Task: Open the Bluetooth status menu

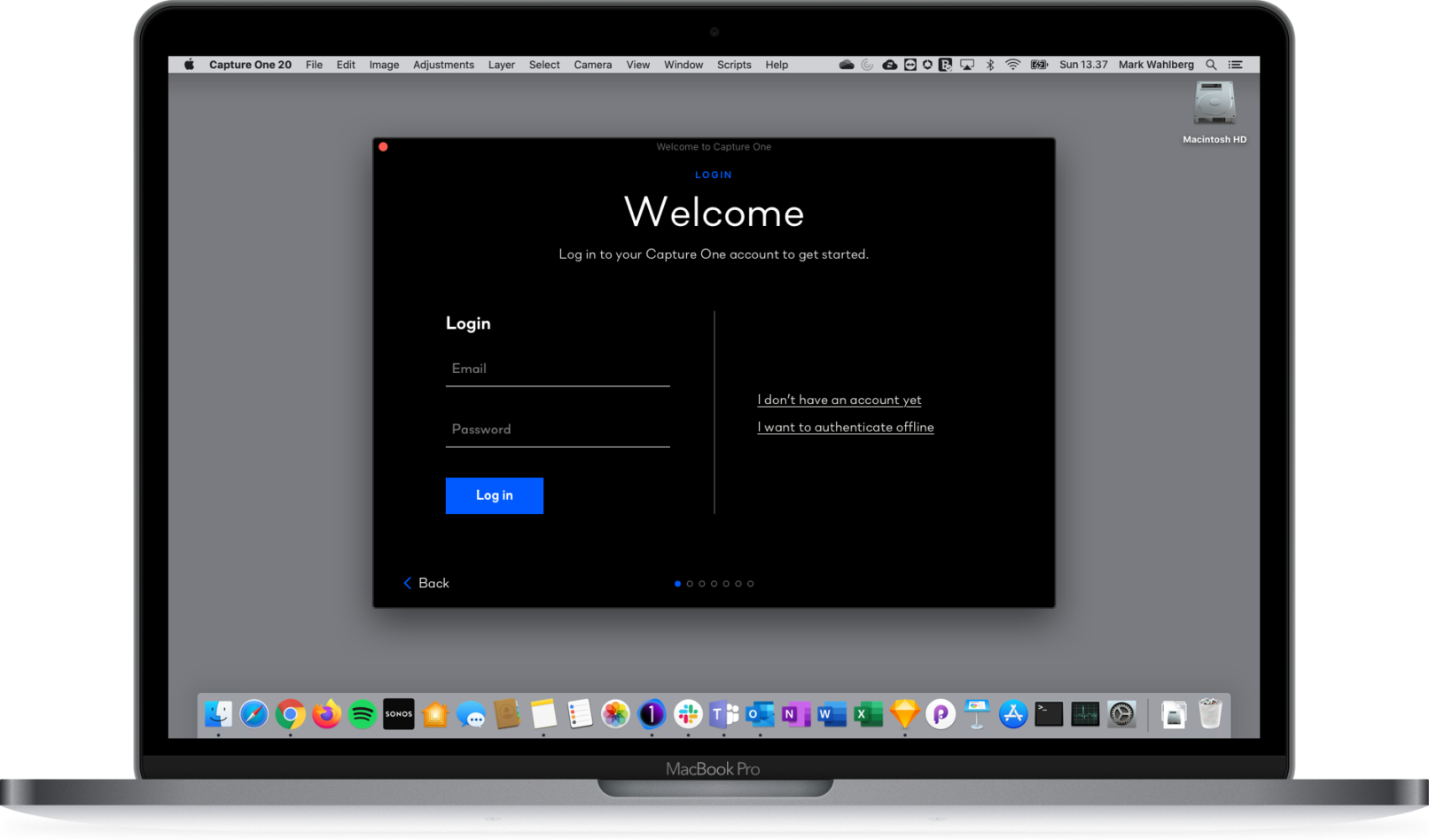Action: pos(989,64)
